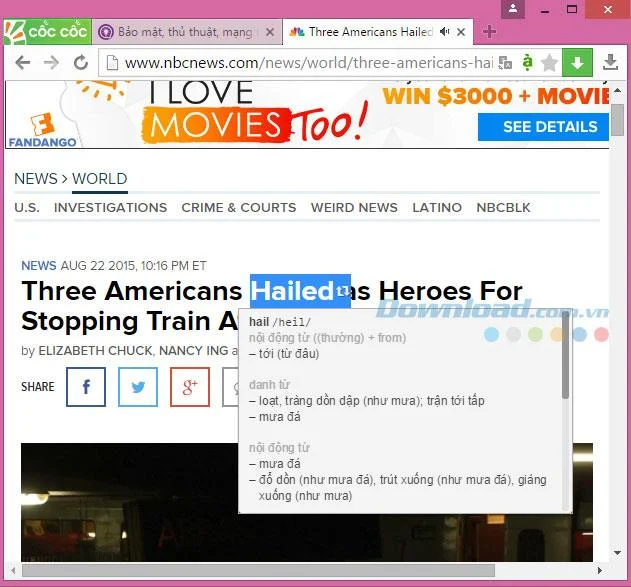The width and height of the screenshot is (631, 587).
Task: Close the Bảo mật, thủ thuật tab
Action: click(270, 32)
